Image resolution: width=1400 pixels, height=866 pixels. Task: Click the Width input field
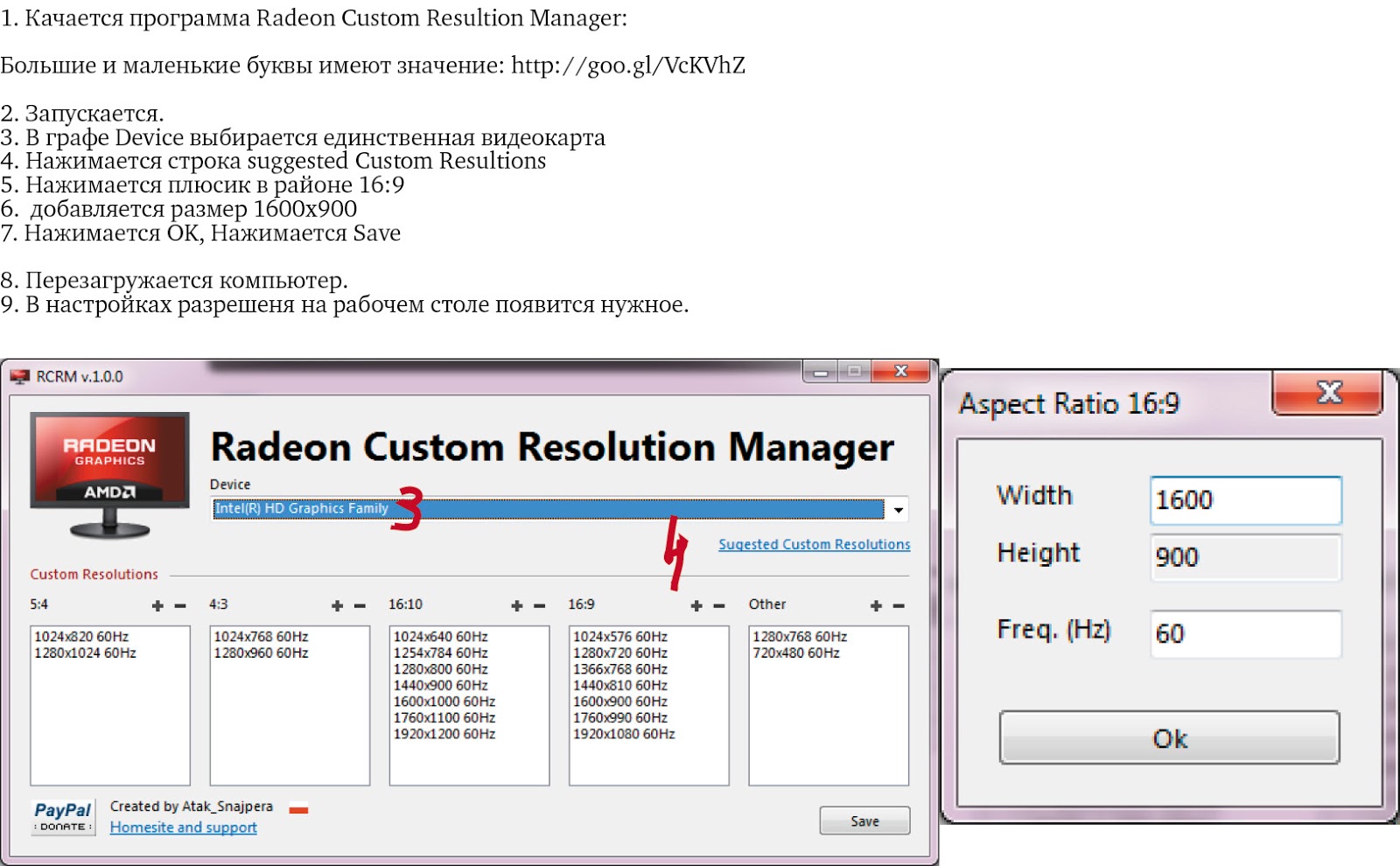pos(1245,500)
